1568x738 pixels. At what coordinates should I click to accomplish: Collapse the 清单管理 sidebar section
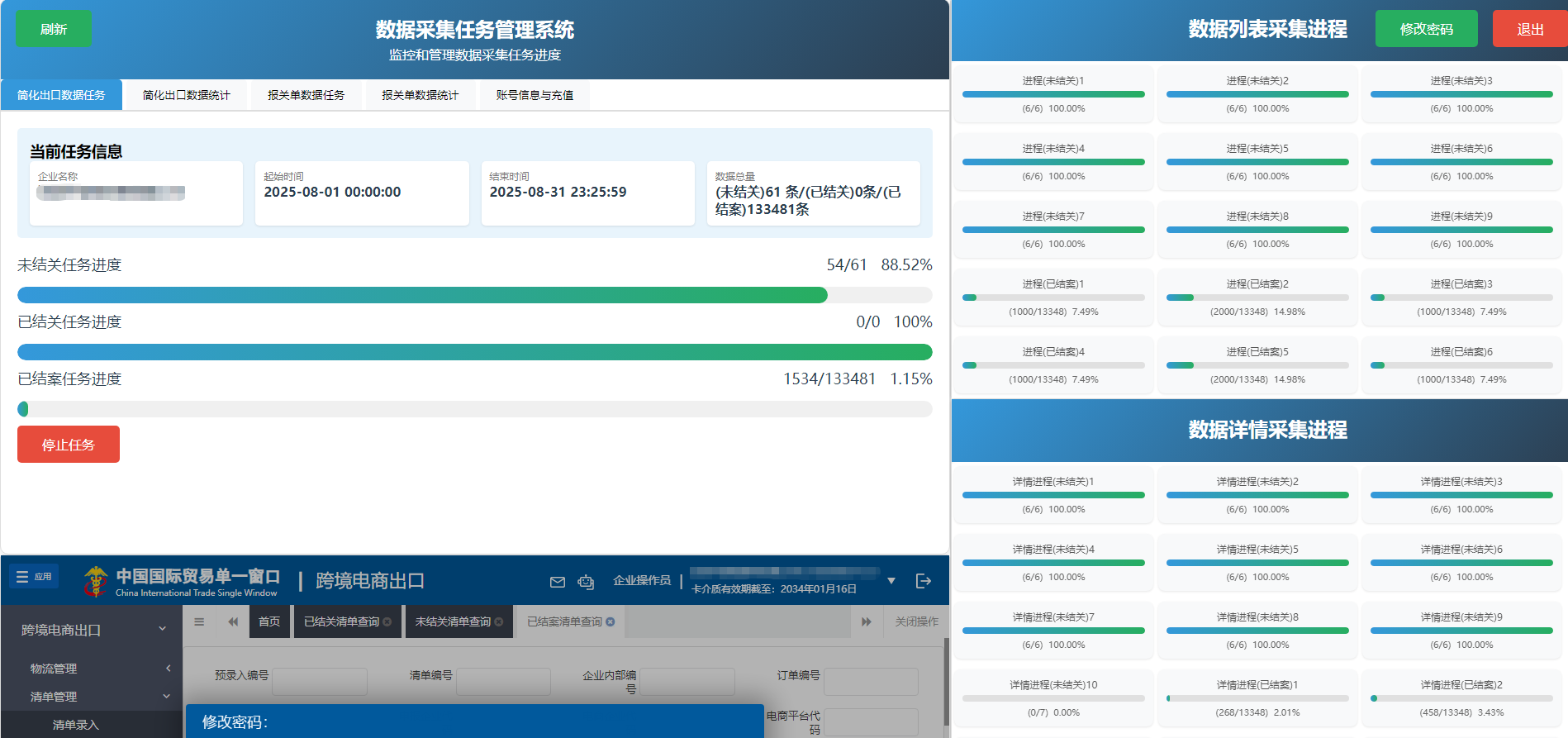(x=166, y=696)
